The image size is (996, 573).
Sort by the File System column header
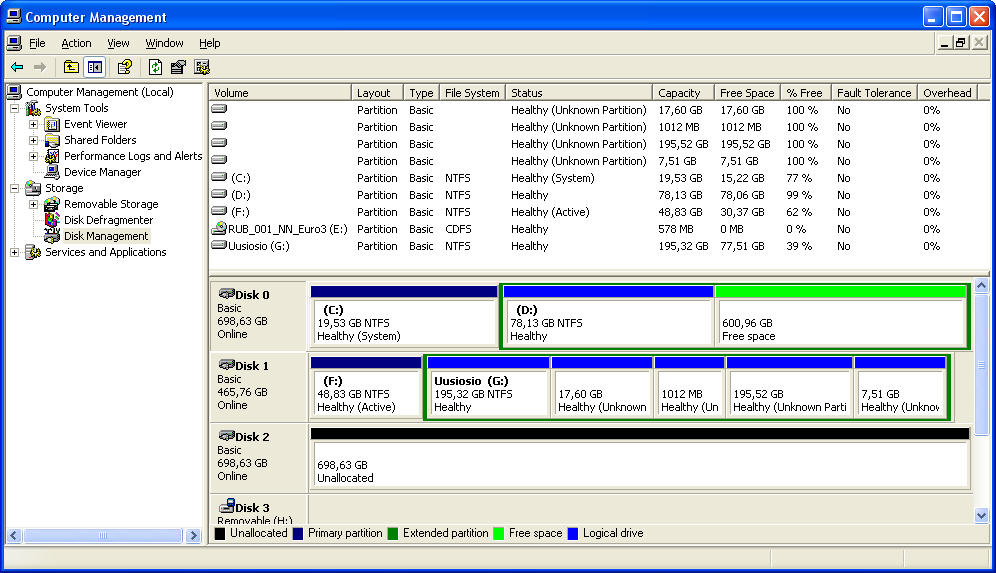coord(473,93)
